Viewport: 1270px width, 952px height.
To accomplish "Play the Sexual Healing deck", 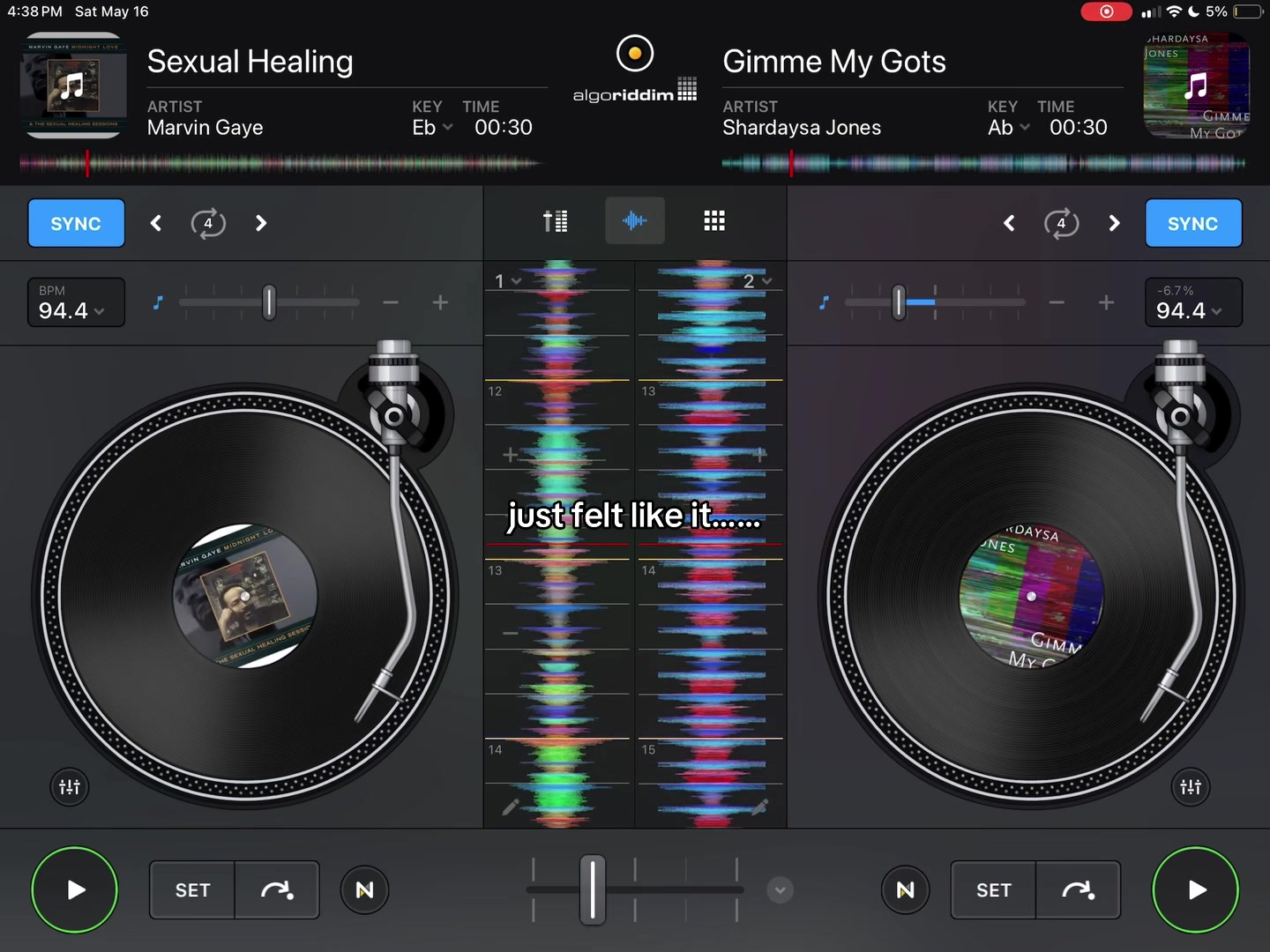I will (75, 890).
